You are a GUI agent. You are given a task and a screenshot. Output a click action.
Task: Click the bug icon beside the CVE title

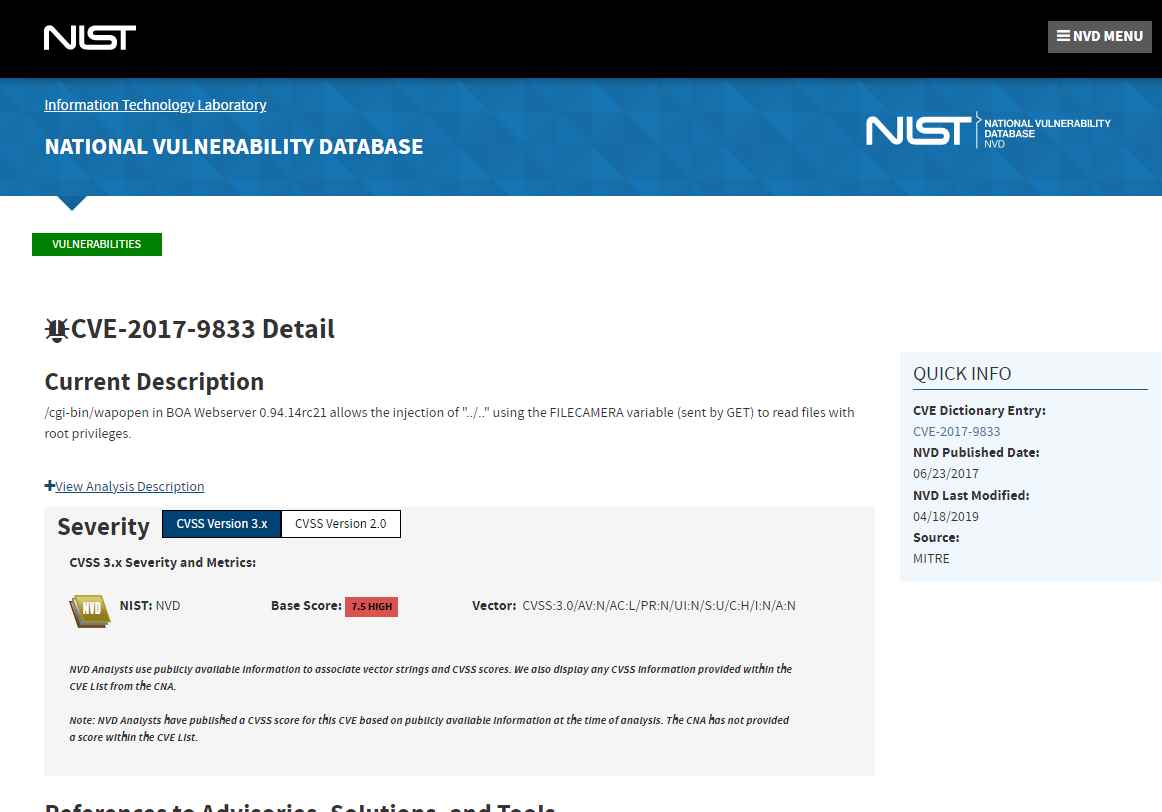pyautogui.click(x=57, y=329)
